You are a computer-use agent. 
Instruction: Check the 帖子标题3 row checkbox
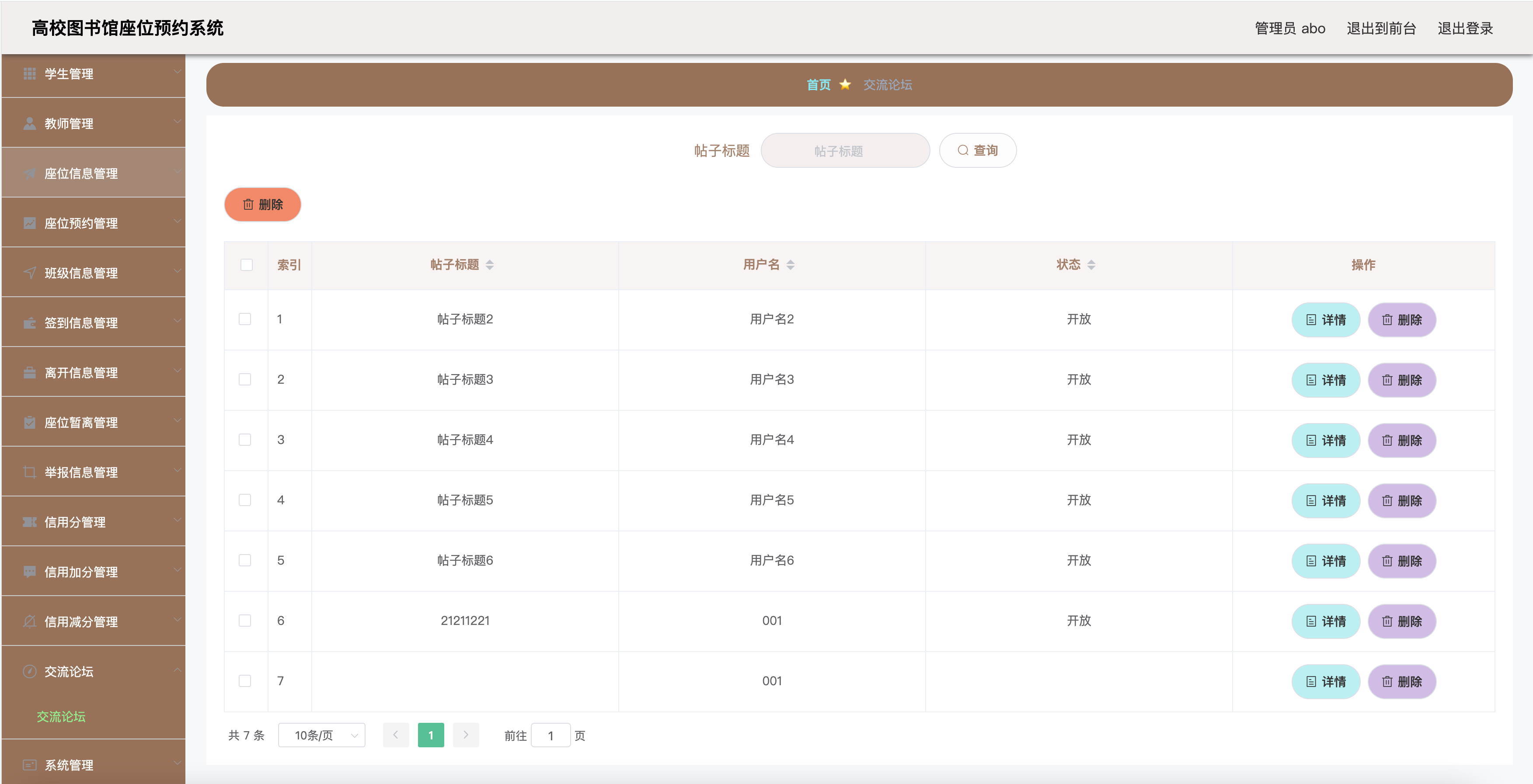(x=244, y=379)
